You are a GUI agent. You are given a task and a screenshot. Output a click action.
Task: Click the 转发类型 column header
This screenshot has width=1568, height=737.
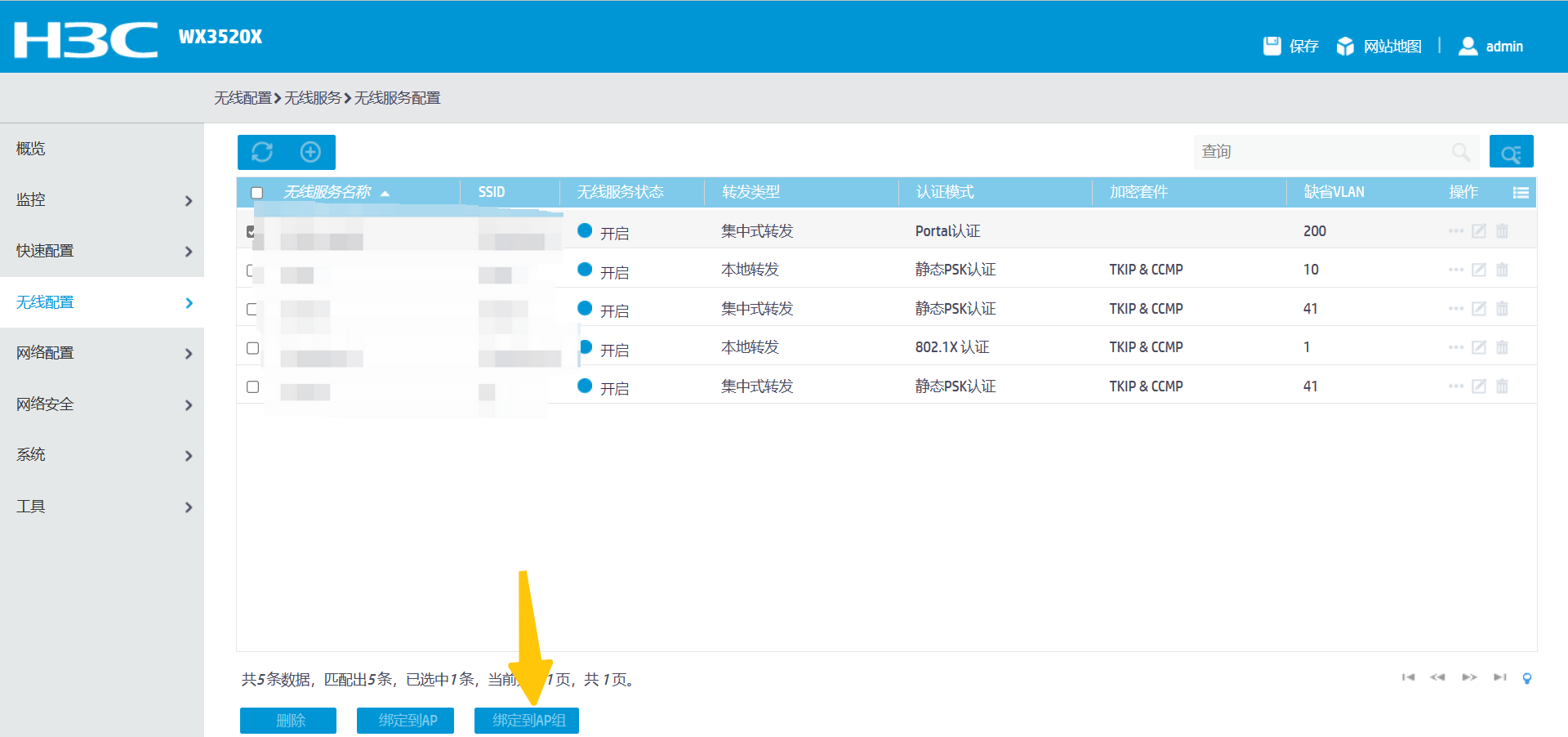(x=751, y=192)
